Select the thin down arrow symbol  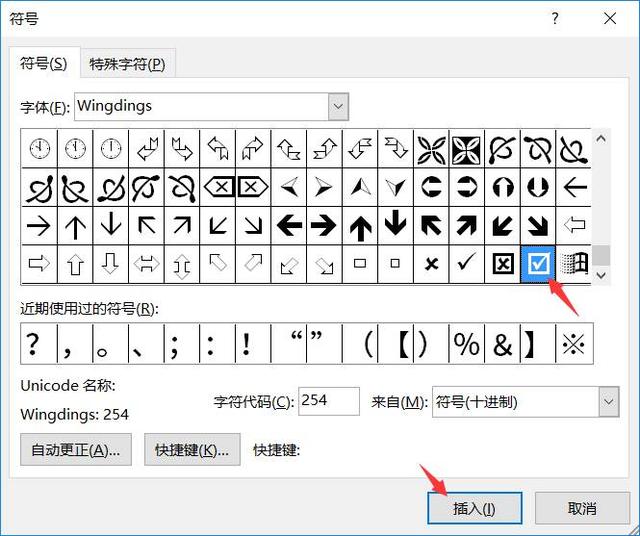[111, 225]
